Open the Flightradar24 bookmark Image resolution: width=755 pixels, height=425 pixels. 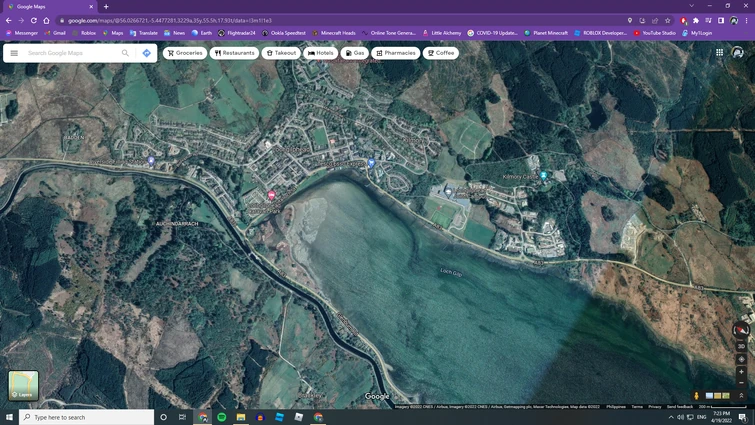coord(238,33)
